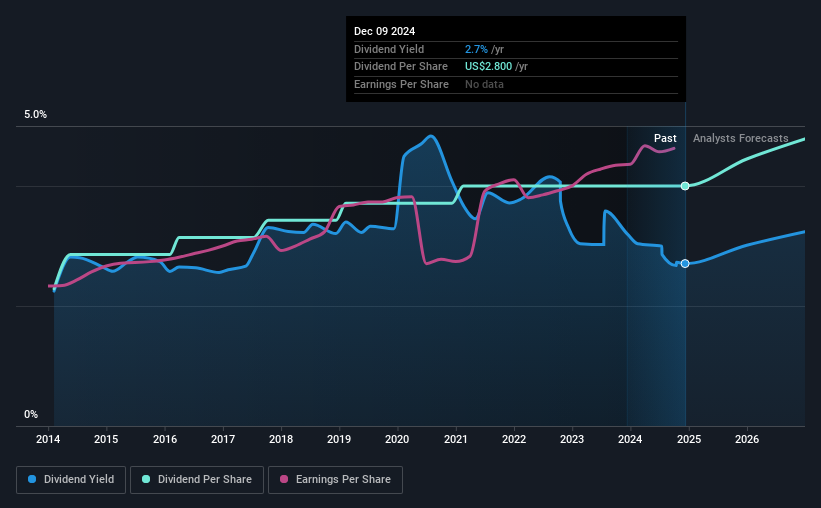Click the 'Dividend Yield' tooltip row label

pyautogui.click(x=389, y=49)
